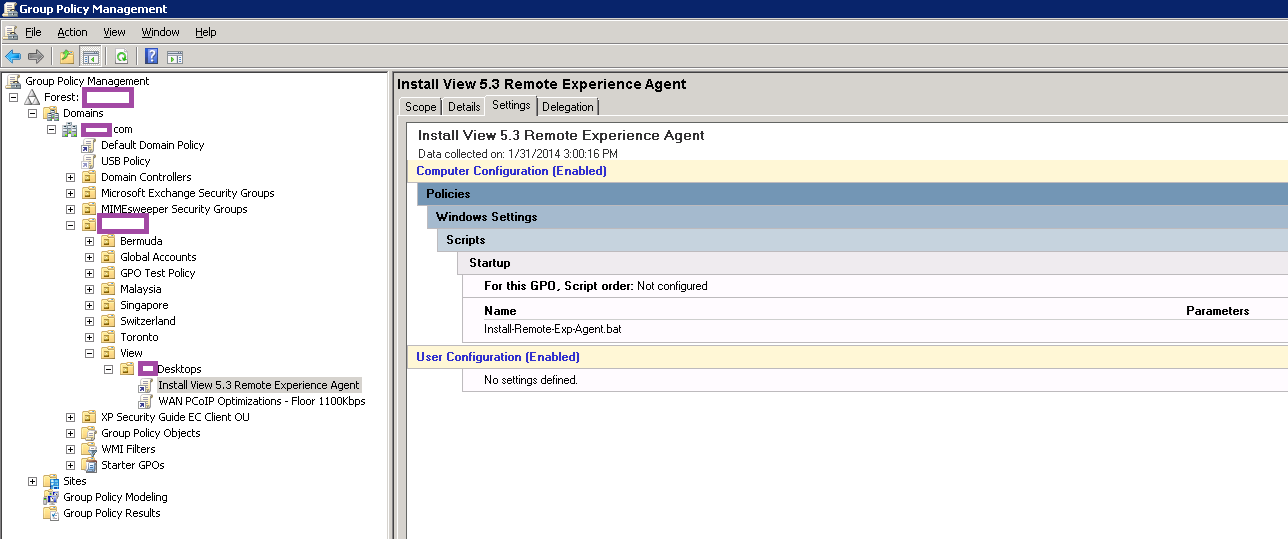Screen dimensions: 1288x539
Task: Collapse the Forest node
Action: (13, 97)
